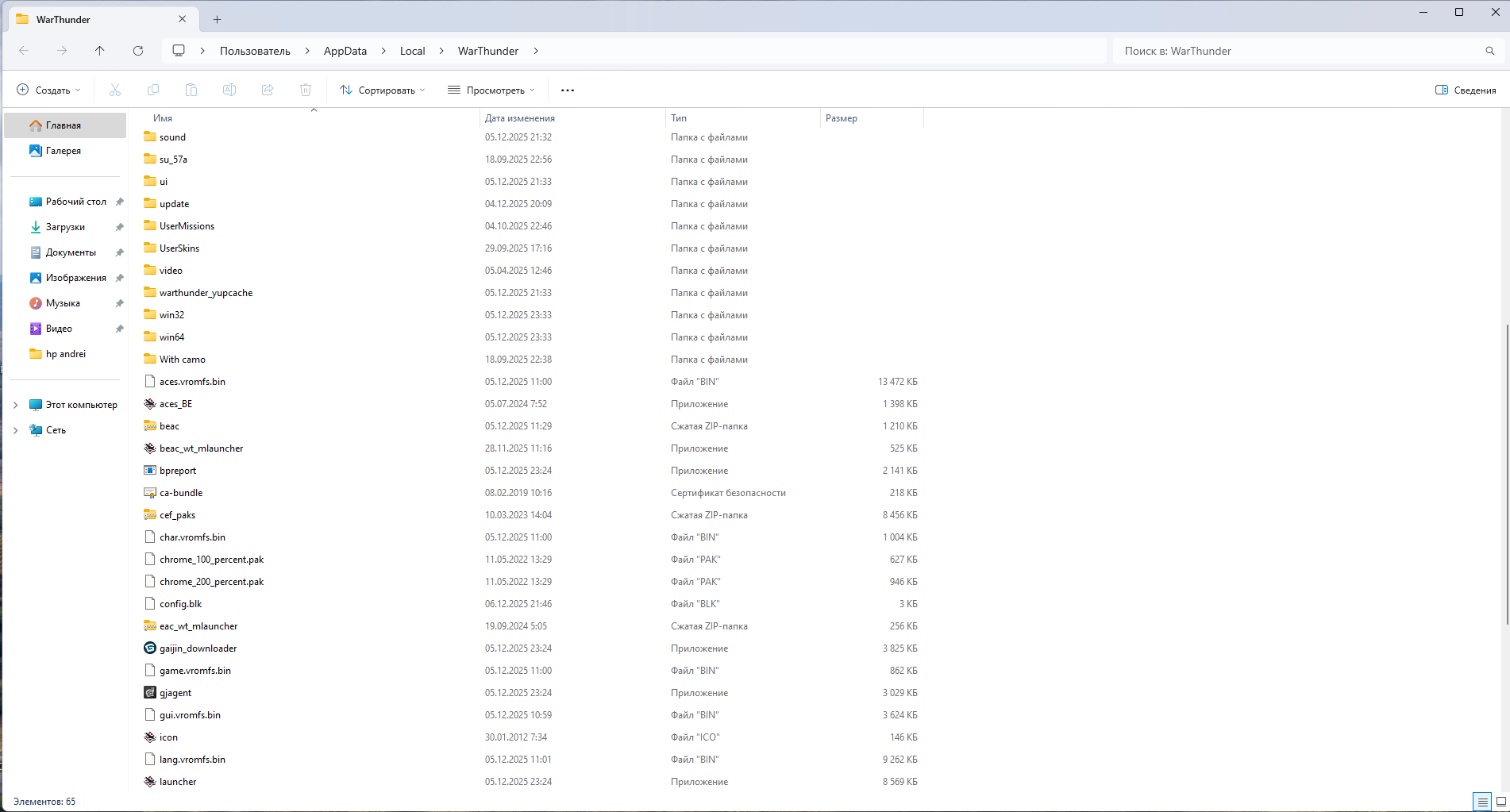
Task: Go up one folder level
Action: tap(100, 51)
